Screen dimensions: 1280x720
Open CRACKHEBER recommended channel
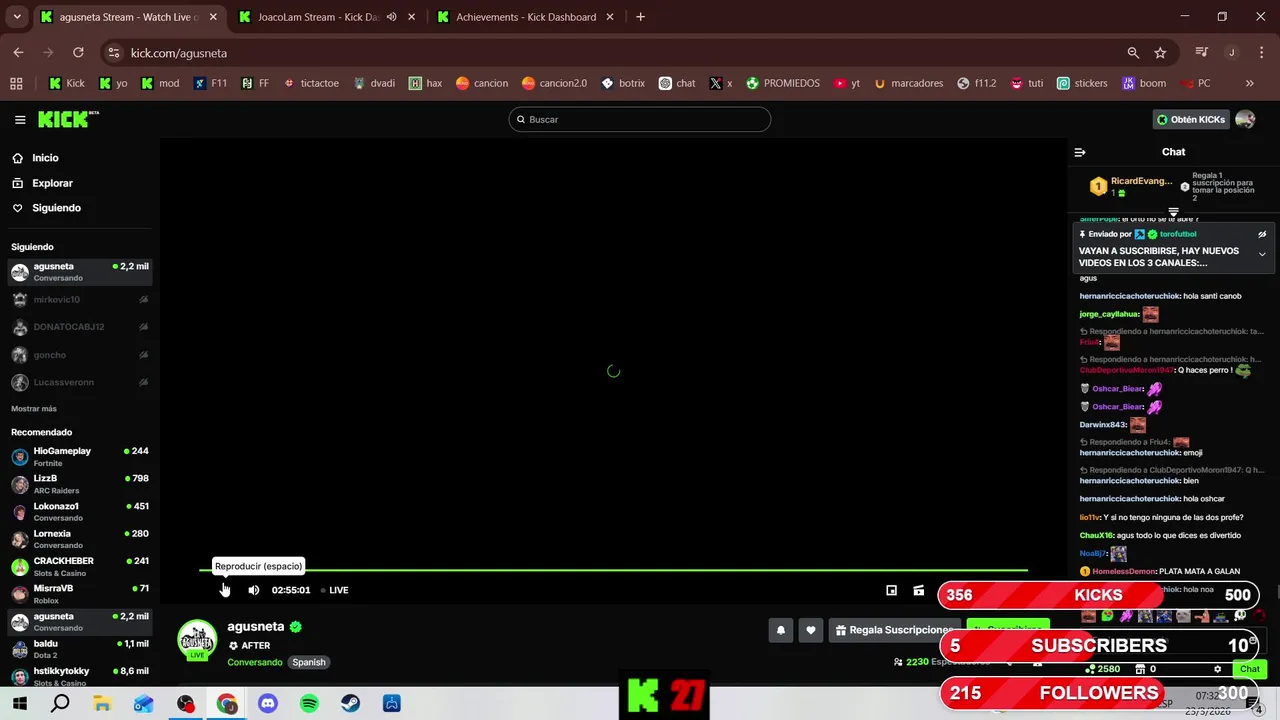(x=79, y=566)
